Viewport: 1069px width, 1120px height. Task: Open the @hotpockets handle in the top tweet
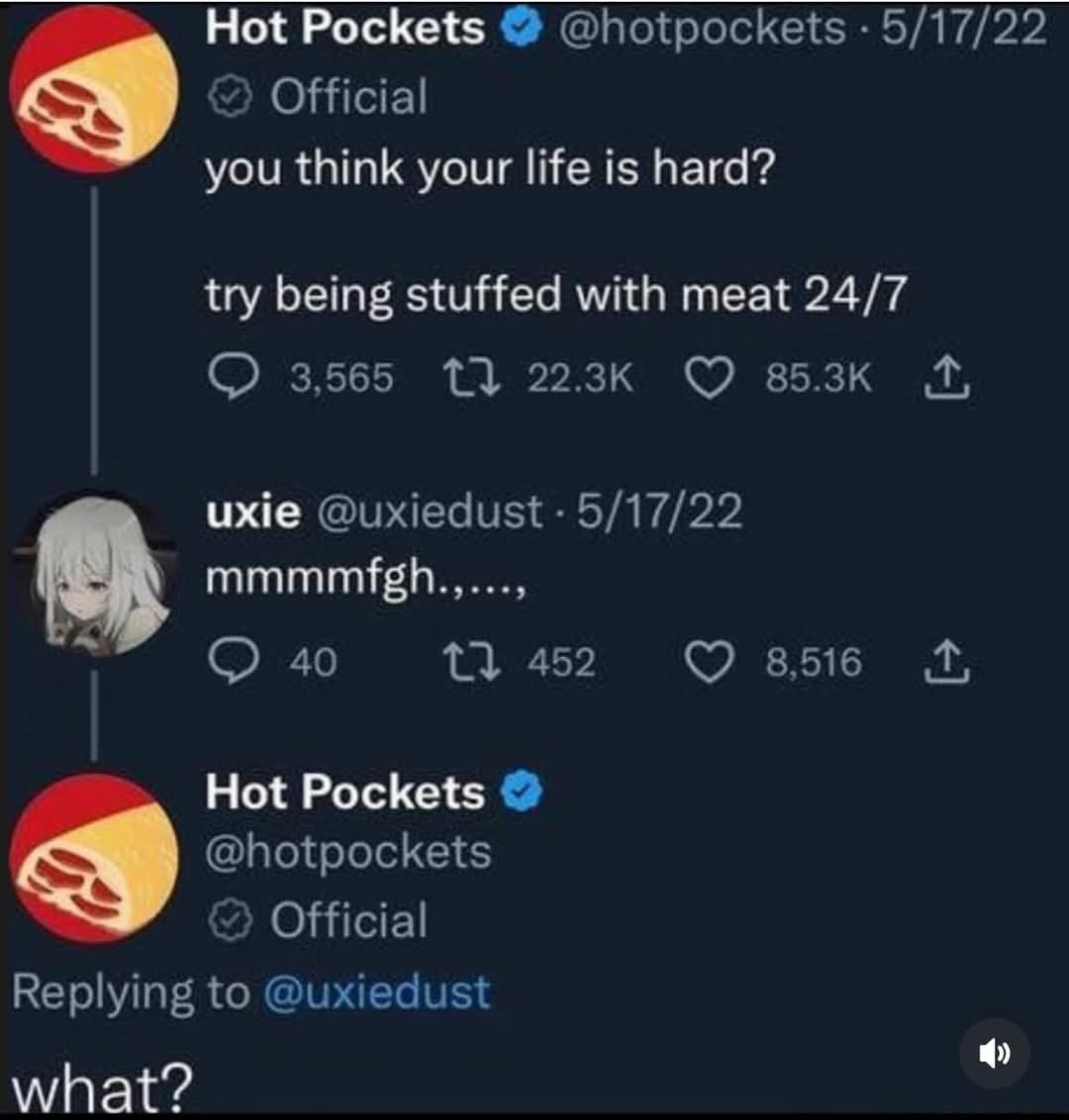(x=702, y=28)
